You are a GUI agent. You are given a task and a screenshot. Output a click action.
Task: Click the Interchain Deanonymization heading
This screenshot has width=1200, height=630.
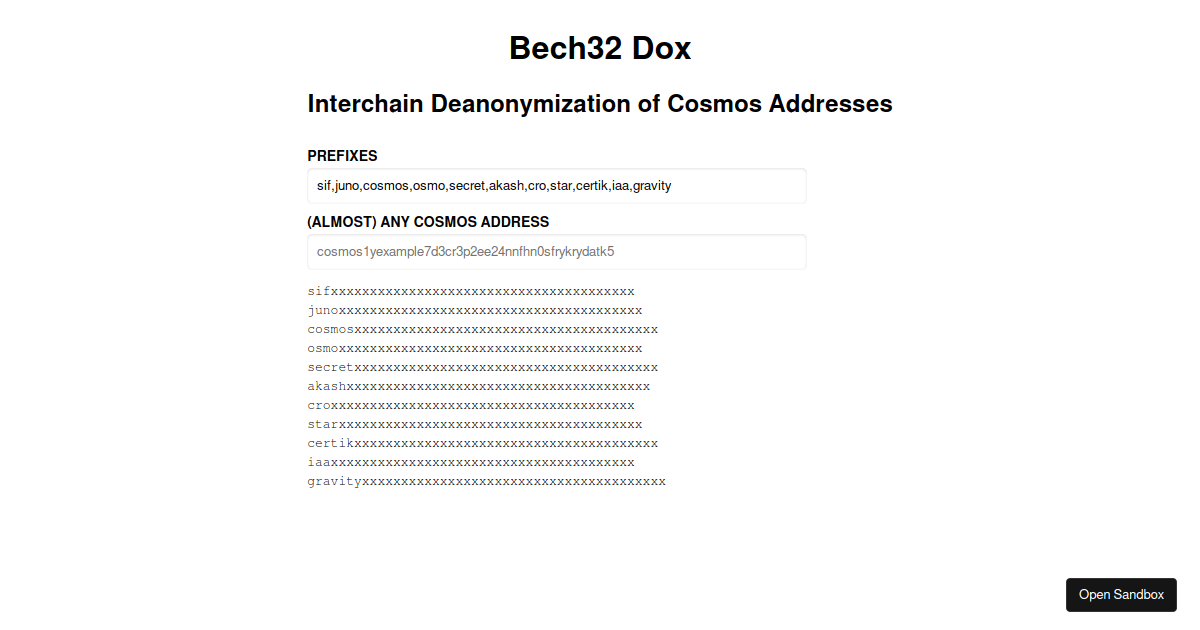(599, 103)
